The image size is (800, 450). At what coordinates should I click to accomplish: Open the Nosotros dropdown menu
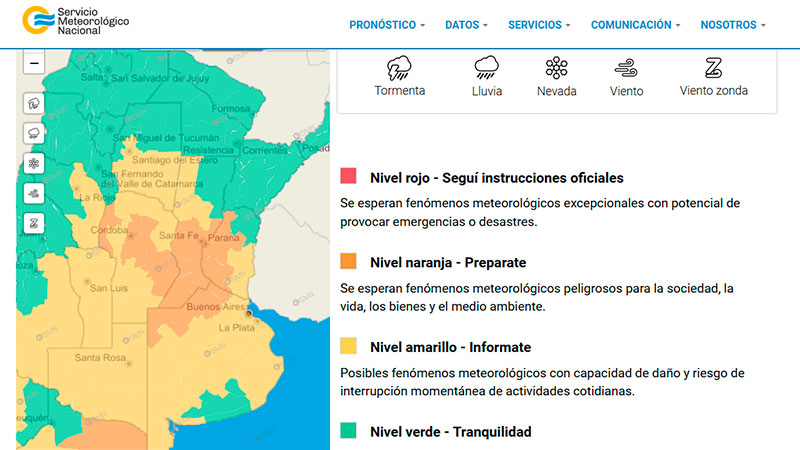(x=733, y=25)
